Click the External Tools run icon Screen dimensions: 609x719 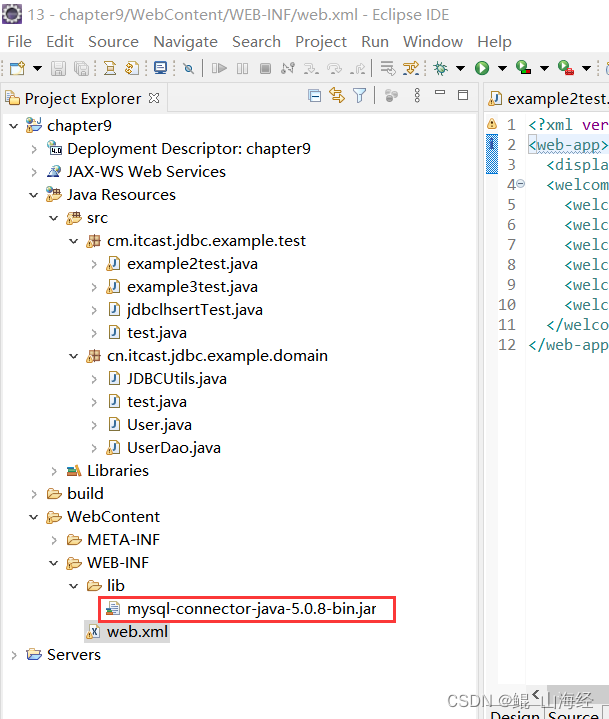click(565, 67)
